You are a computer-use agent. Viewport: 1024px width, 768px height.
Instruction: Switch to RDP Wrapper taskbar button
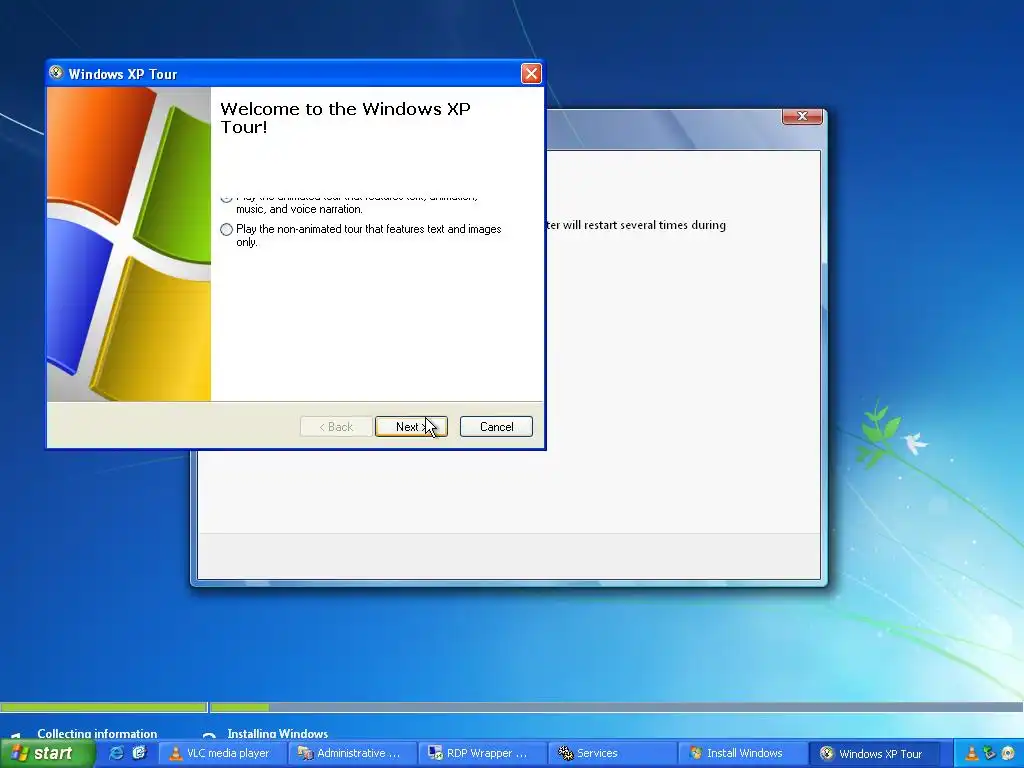[482, 753]
